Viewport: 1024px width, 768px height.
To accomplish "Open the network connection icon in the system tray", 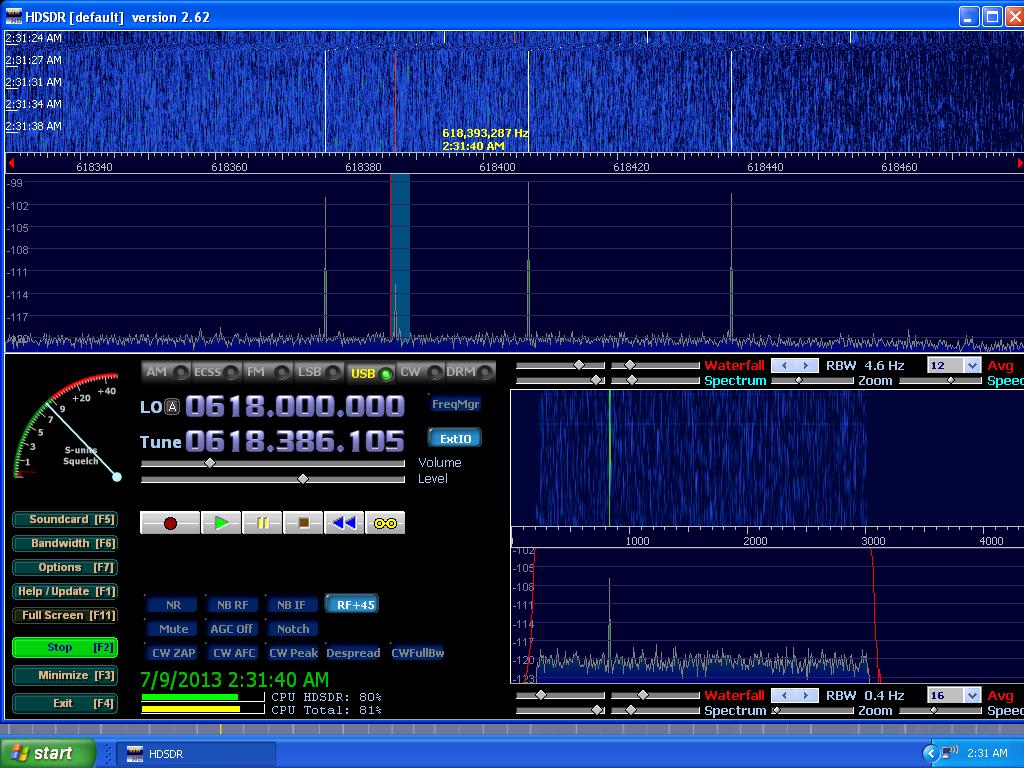I will (949, 753).
